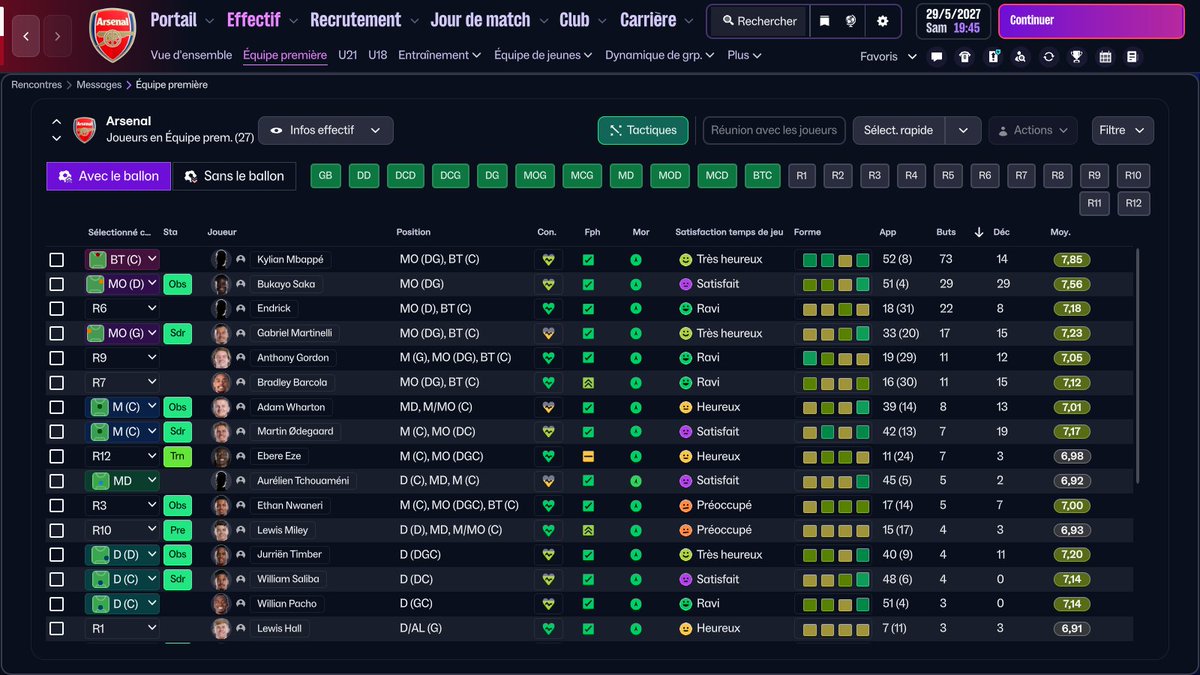Click Endrick's morale icon

636,308
